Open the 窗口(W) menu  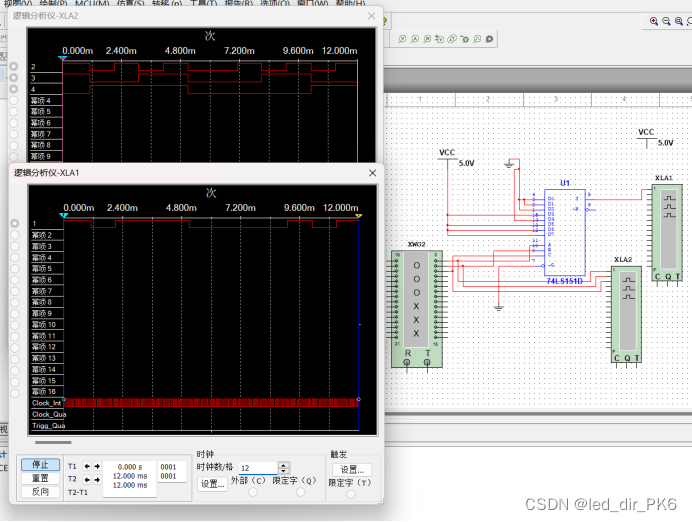[313, 3]
